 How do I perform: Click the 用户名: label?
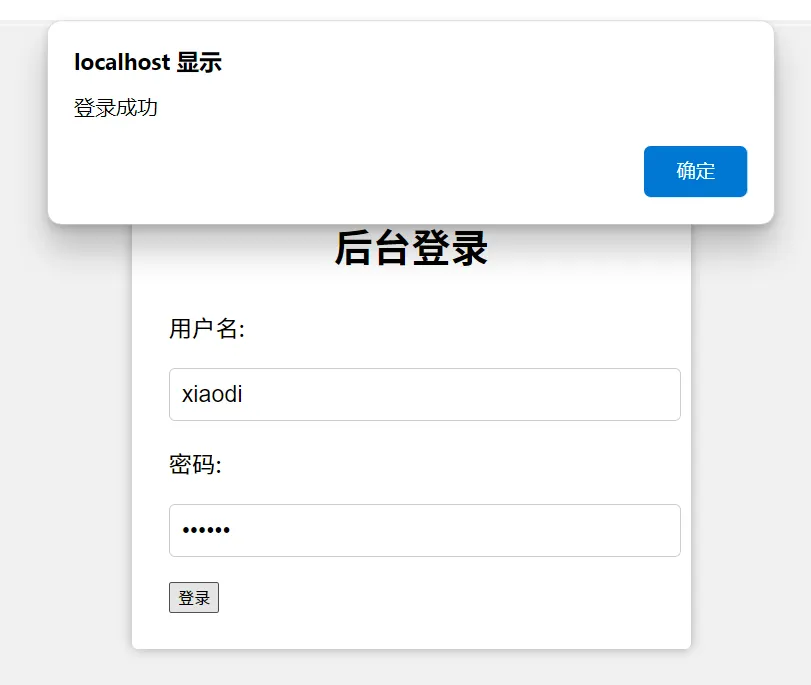[207, 329]
